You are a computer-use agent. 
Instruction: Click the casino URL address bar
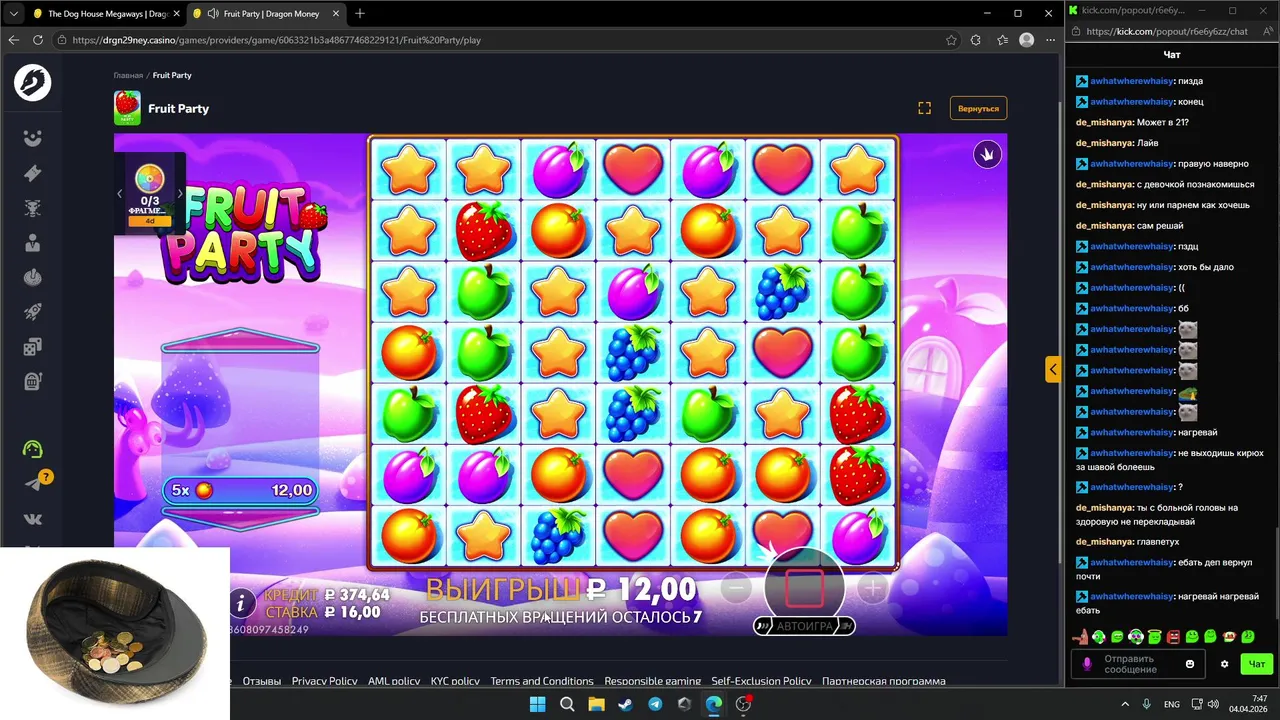click(x=500, y=40)
